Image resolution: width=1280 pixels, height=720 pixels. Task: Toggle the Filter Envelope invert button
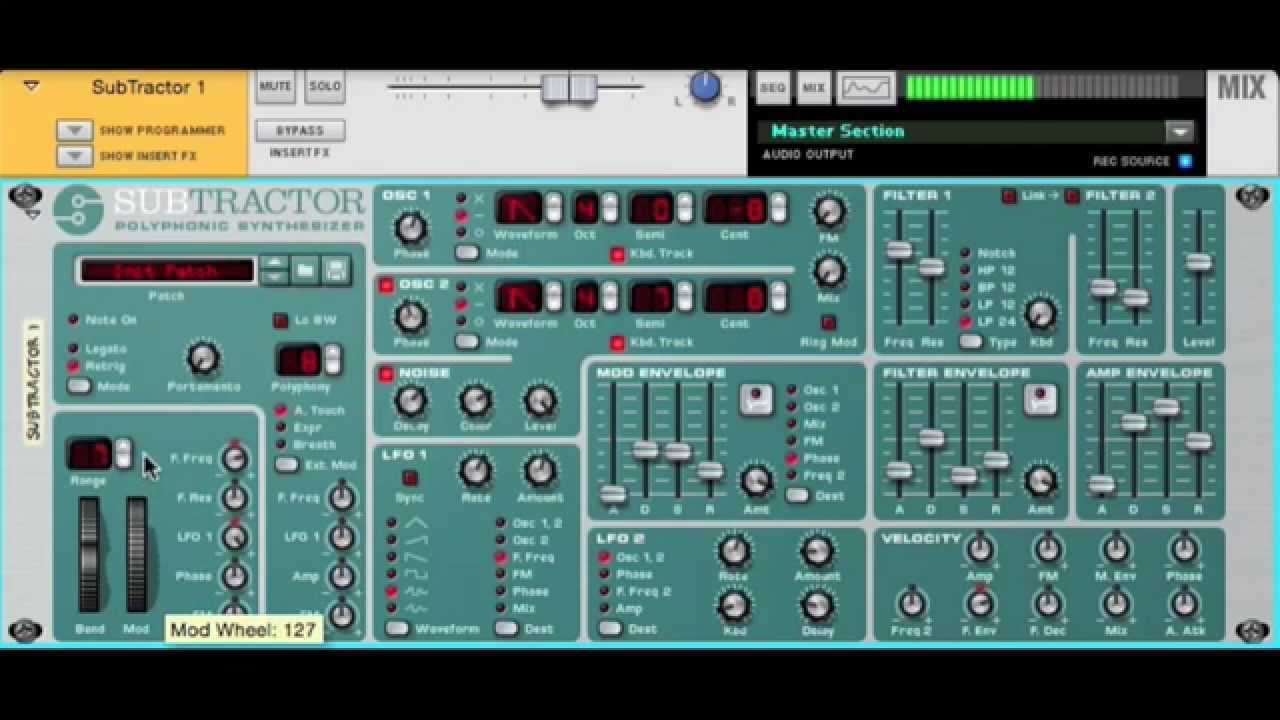coord(1041,400)
